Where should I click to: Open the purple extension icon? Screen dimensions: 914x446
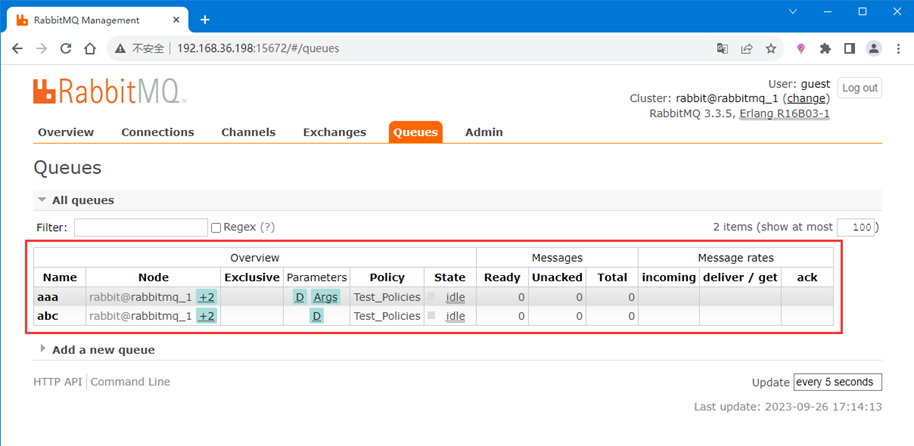click(801, 49)
